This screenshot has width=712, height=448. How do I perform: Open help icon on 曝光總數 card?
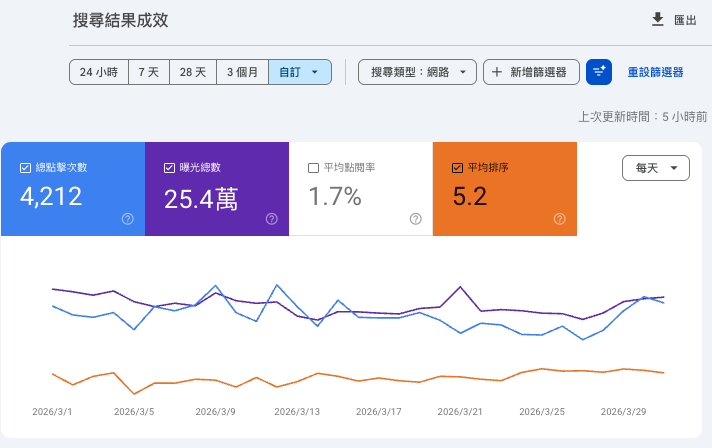(x=271, y=219)
